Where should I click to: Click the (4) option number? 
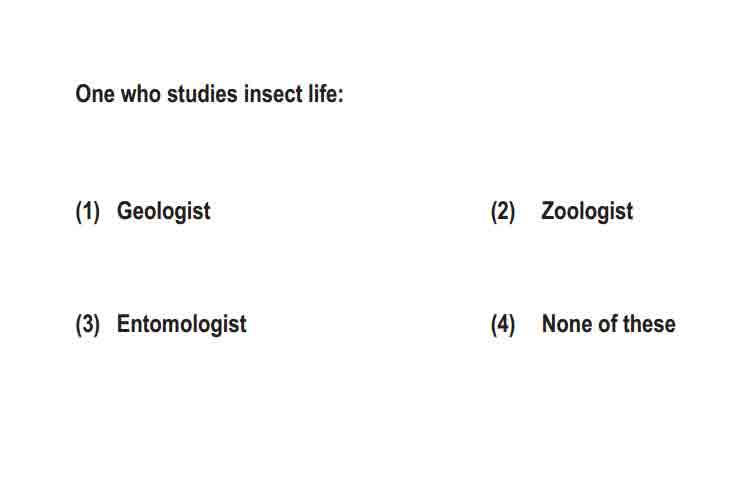(503, 324)
